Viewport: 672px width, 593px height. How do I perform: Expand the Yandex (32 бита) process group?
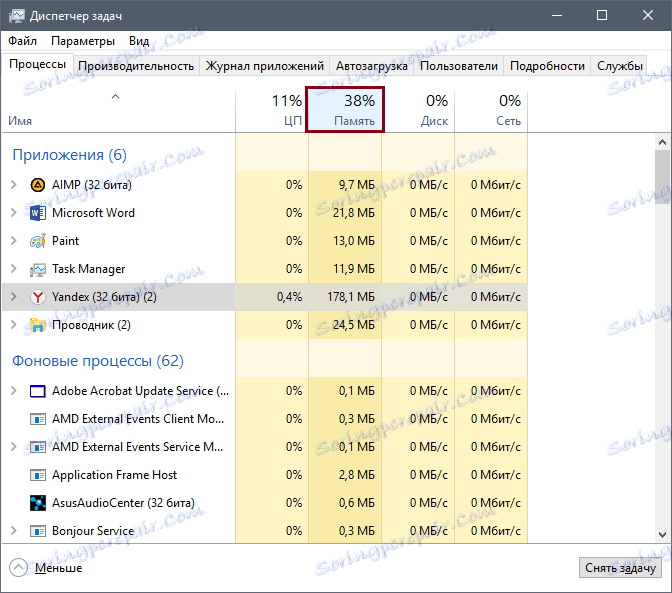point(14,297)
